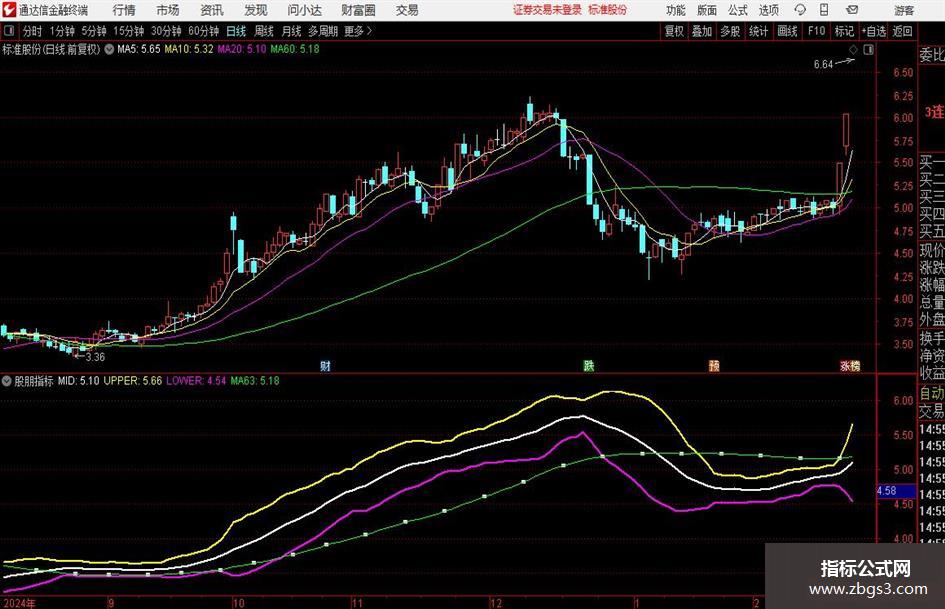Open the mail message icon
This screenshot has width=945, height=609.
(852, 10)
